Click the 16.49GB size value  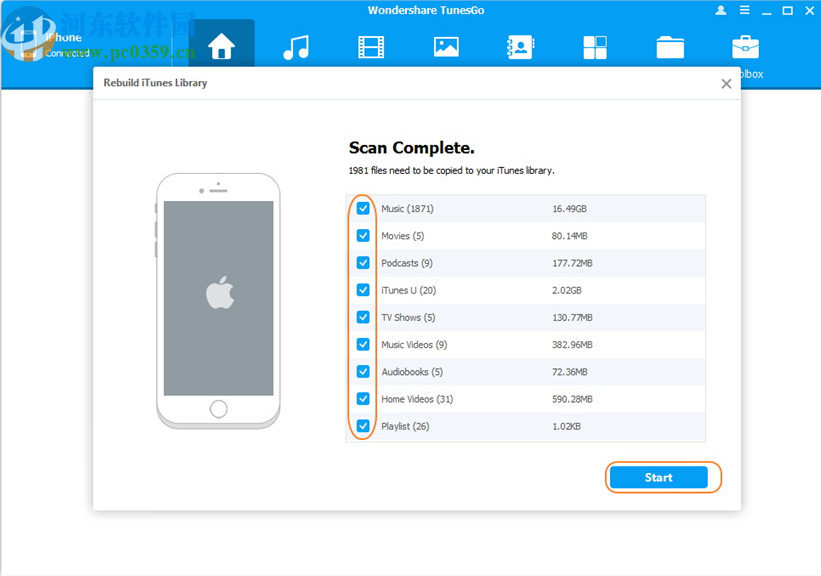coord(569,209)
